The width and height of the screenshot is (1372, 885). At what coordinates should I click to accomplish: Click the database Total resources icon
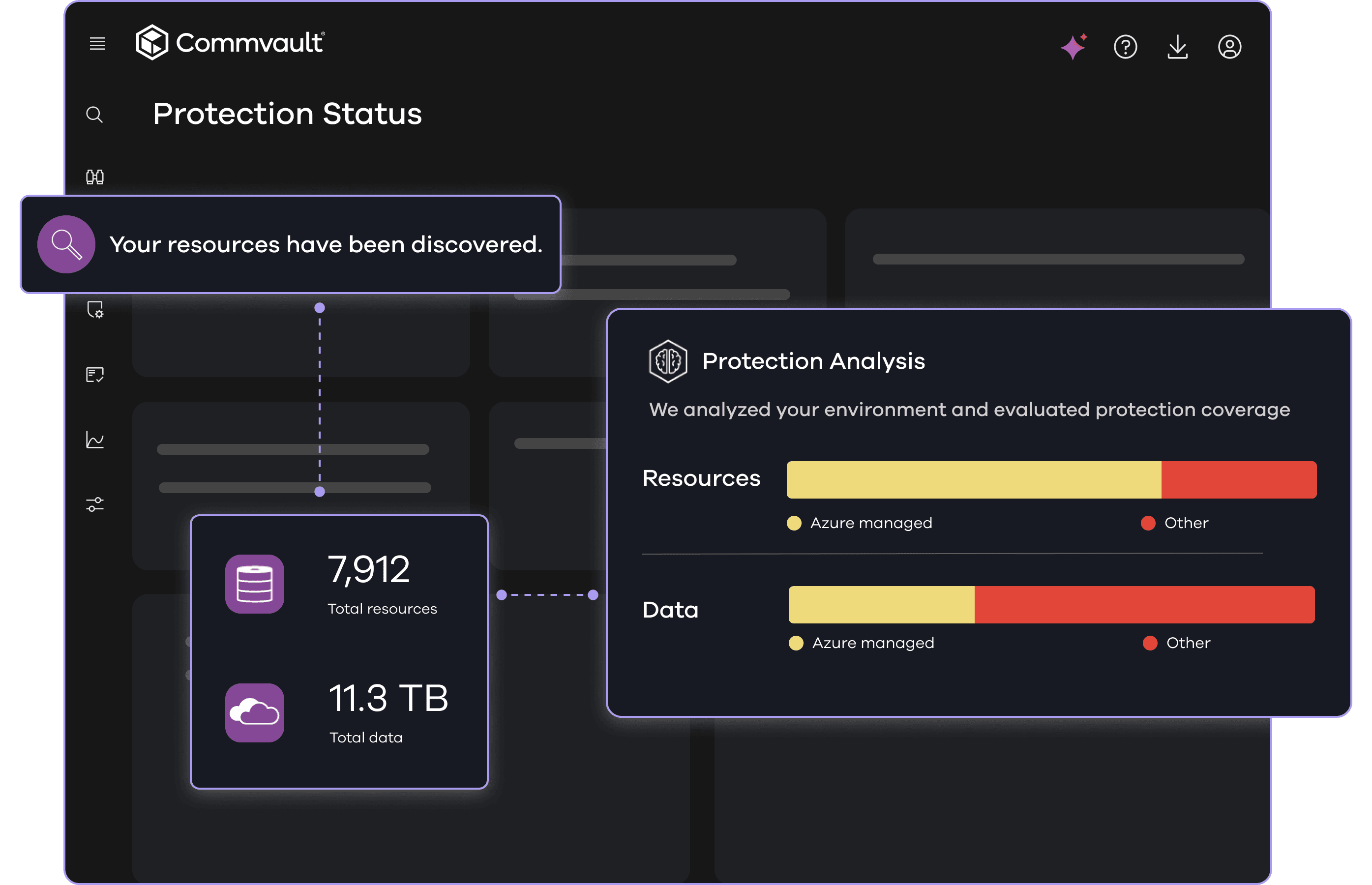coord(255,584)
